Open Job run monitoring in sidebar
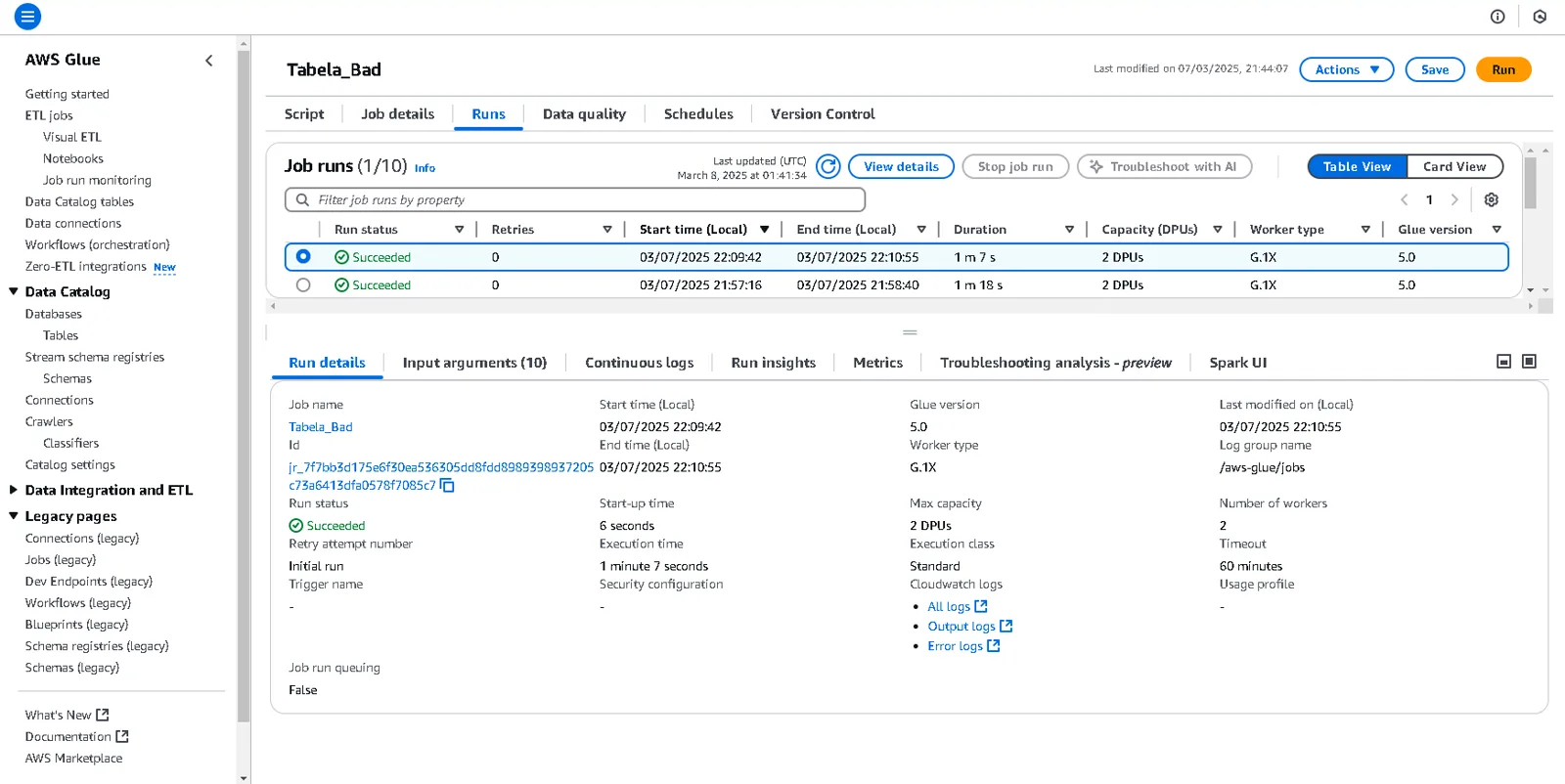This screenshot has height=784, width=1565. point(97,180)
